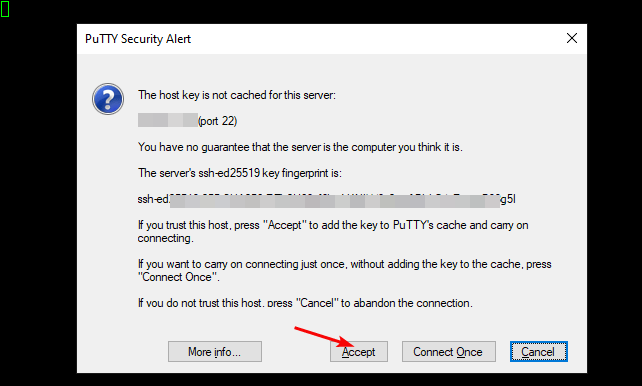This screenshot has height=386, width=642.
Task: Click the ssh-ed25519 key fingerprint label line
Action: pos(240,173)
